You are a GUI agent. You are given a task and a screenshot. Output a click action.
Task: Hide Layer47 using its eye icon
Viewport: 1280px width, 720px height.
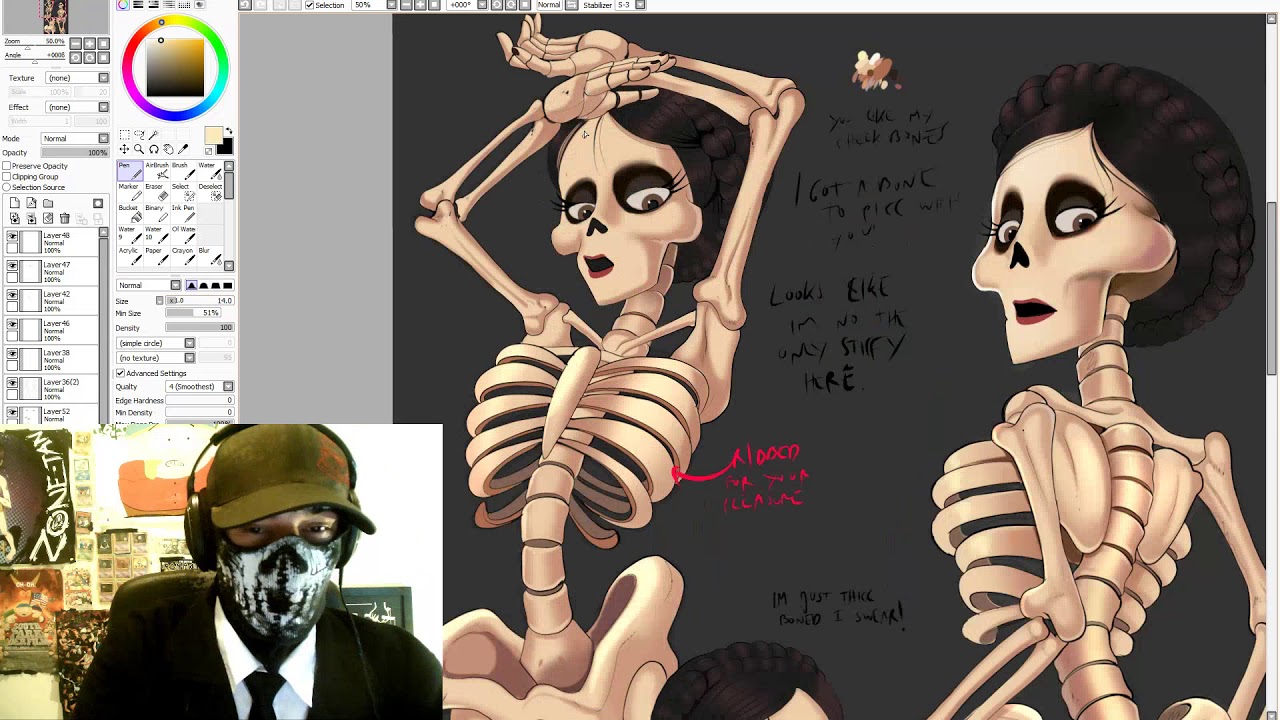point(12,266)
